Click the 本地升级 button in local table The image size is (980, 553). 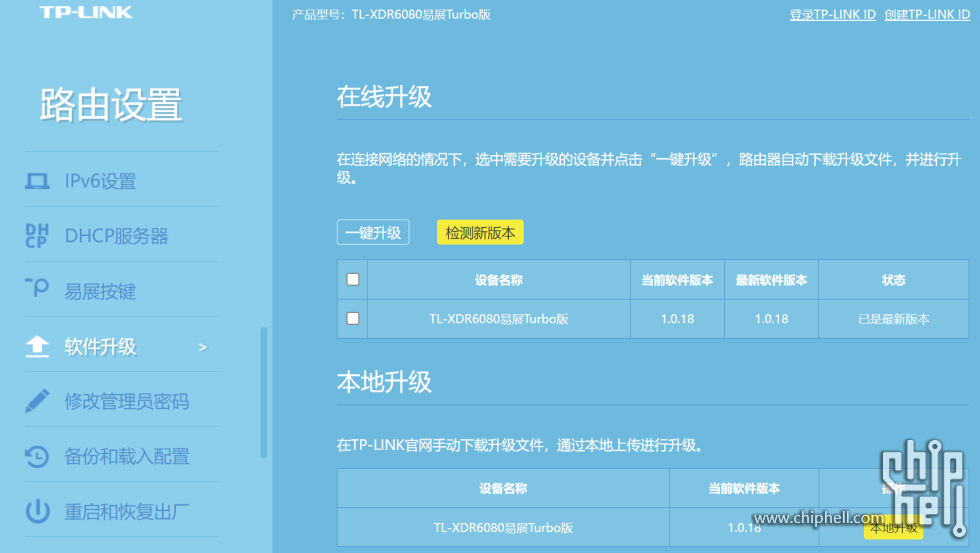[x=892, y=527]
